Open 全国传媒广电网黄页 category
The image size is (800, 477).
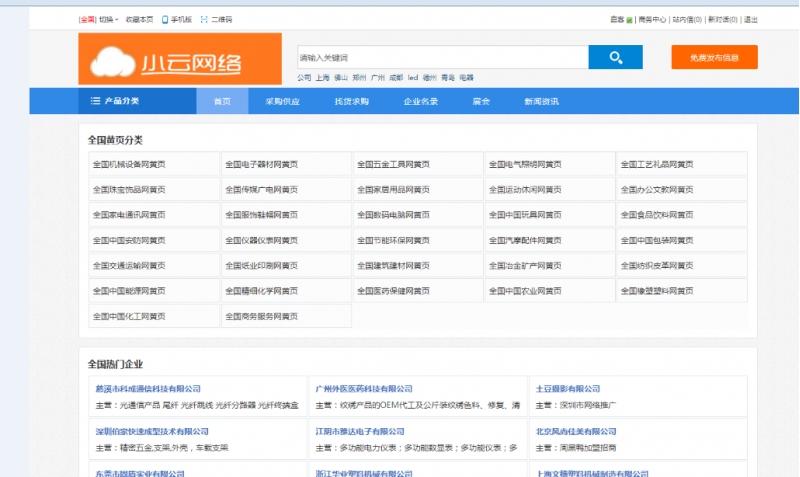(261, 189)
